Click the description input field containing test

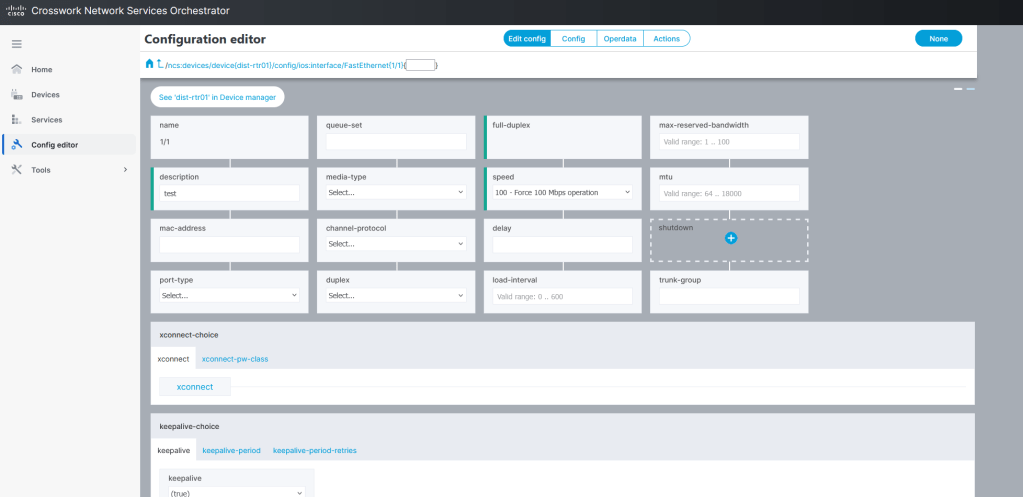(x=229, y=192)
